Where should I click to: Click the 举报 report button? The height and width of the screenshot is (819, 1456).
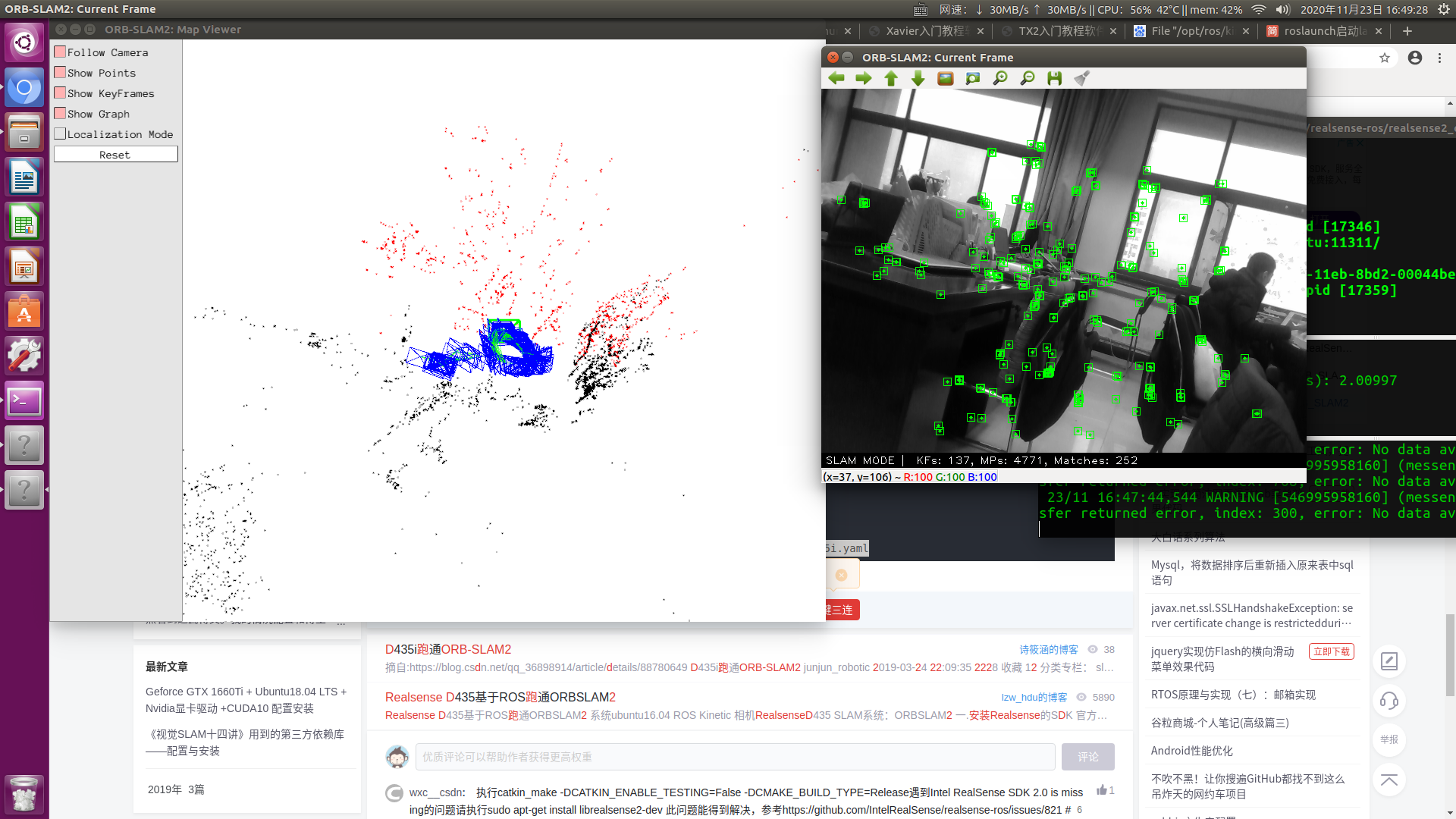click(1389, 740)
